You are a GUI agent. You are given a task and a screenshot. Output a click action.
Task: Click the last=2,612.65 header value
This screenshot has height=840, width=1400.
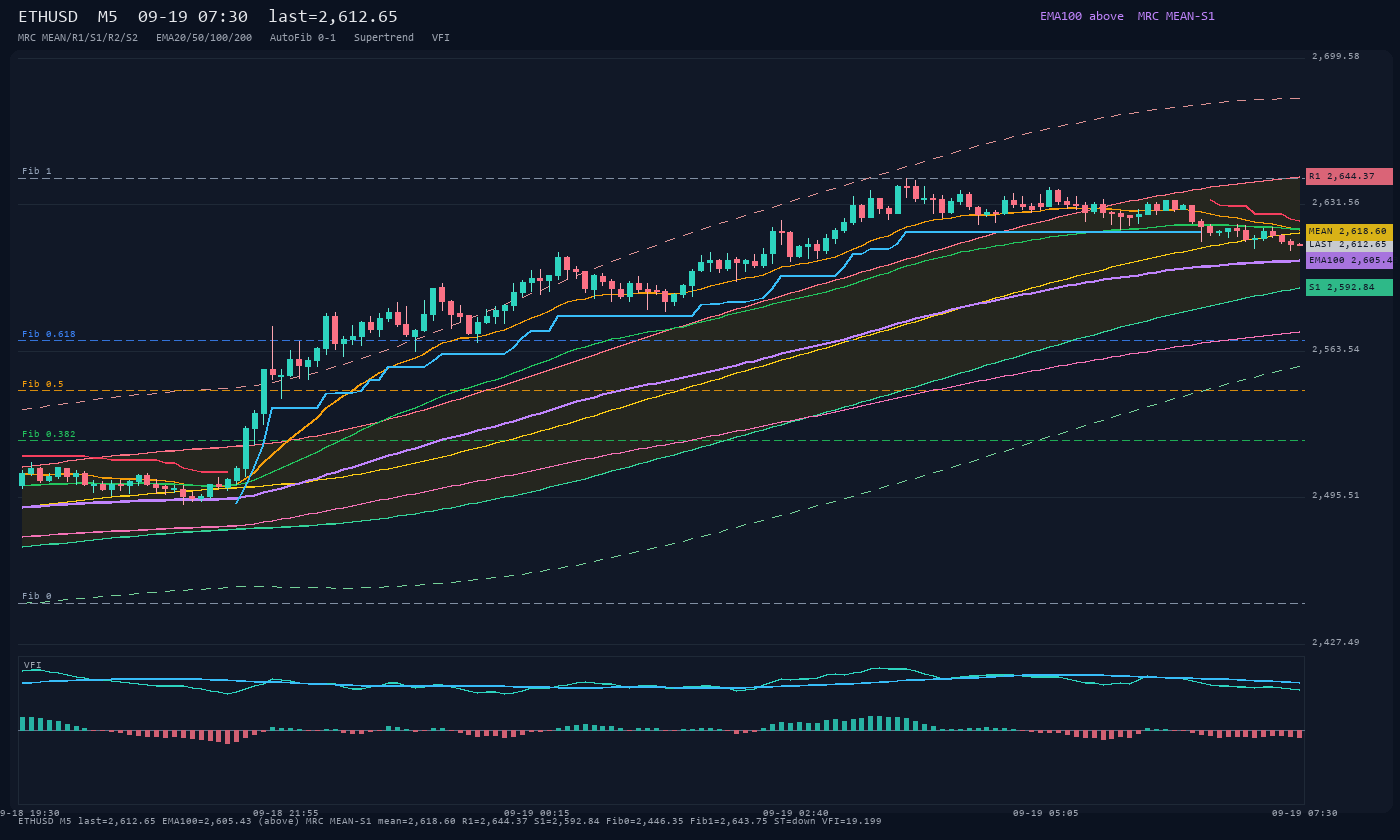[333, 17]
